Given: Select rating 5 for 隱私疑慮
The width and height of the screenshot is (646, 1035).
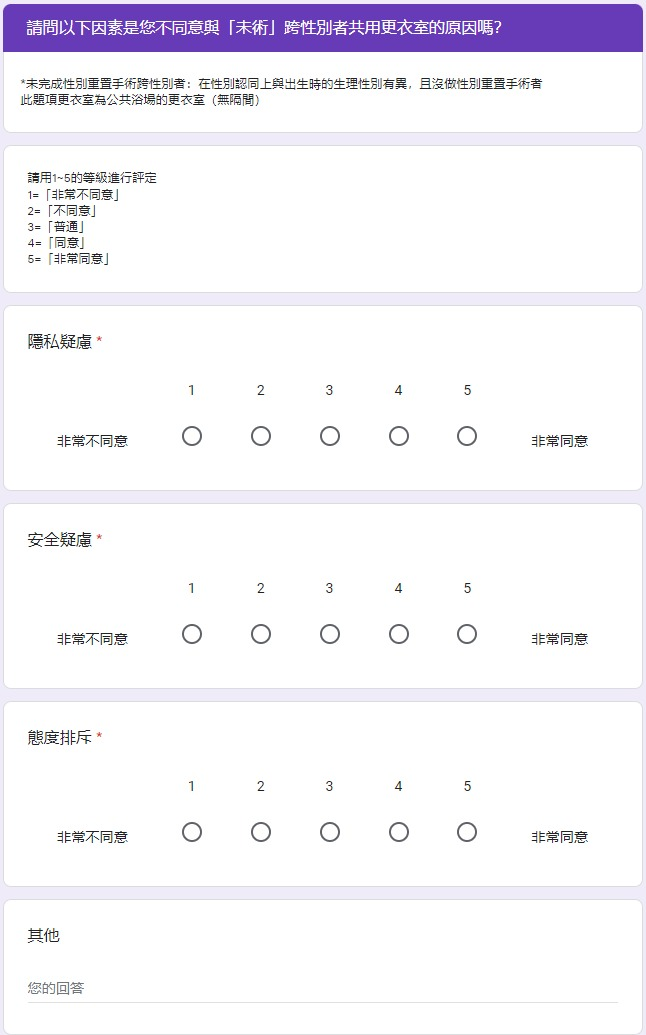Looking at the screenshot, I should coord(467,436).
